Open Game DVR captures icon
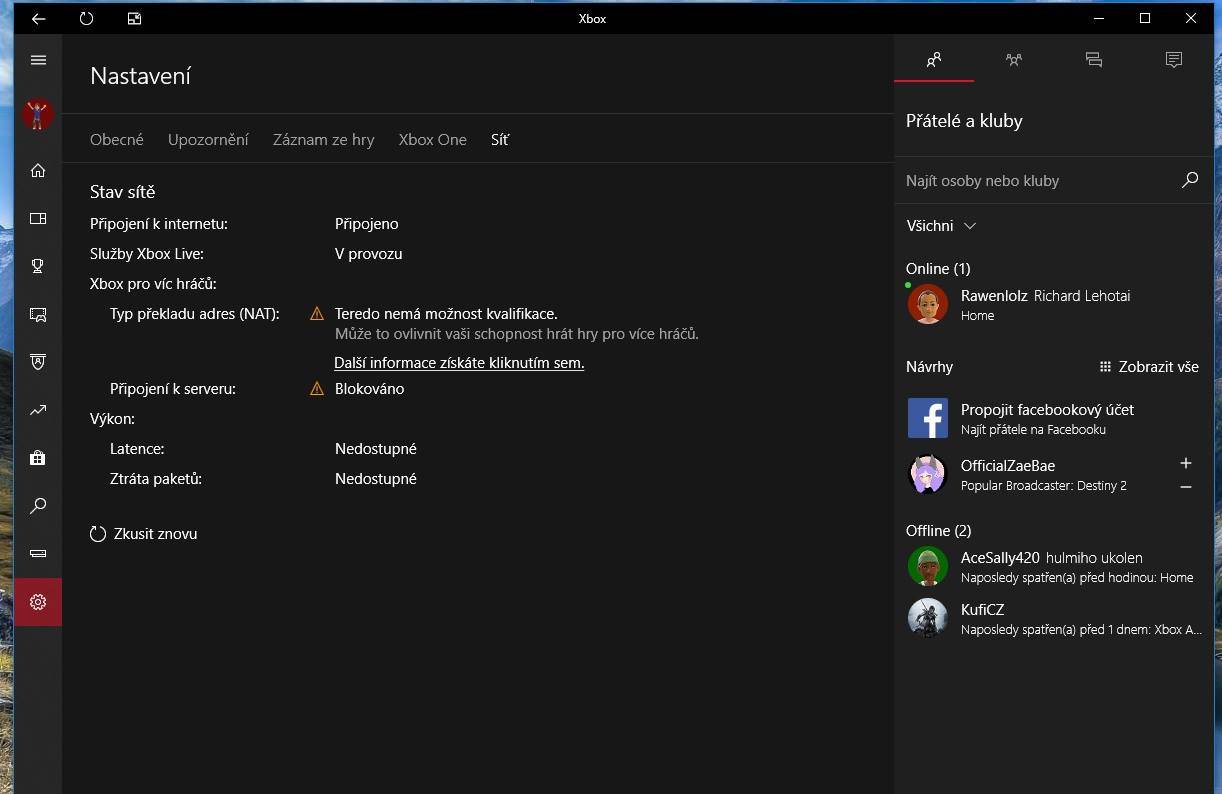 pyautogui.click(x=38, y=314)
